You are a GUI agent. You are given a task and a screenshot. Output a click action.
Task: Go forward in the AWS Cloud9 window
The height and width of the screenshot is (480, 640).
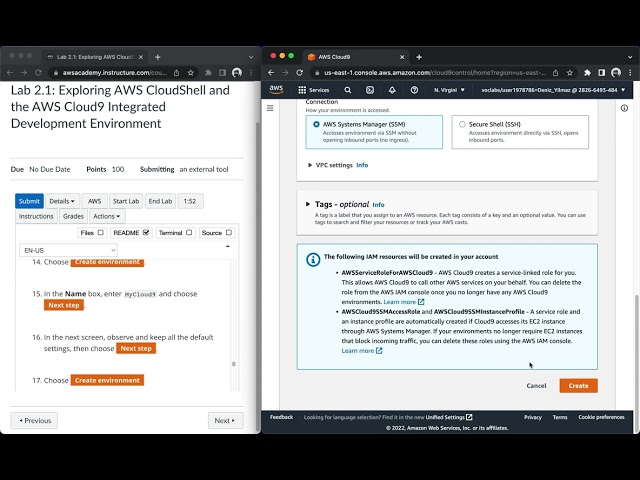pyautogui.click(x=285, y=73)
